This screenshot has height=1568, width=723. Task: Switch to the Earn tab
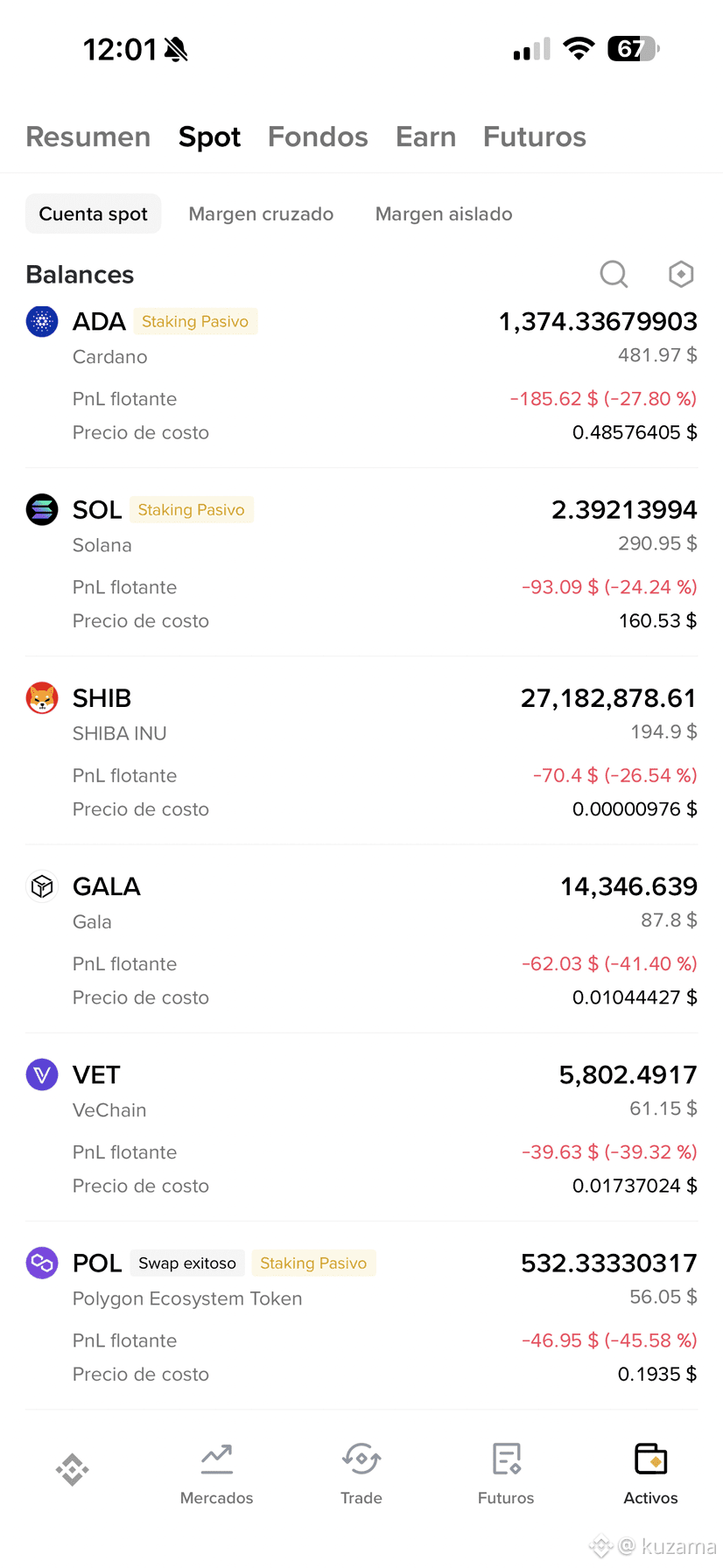(425, 136)
